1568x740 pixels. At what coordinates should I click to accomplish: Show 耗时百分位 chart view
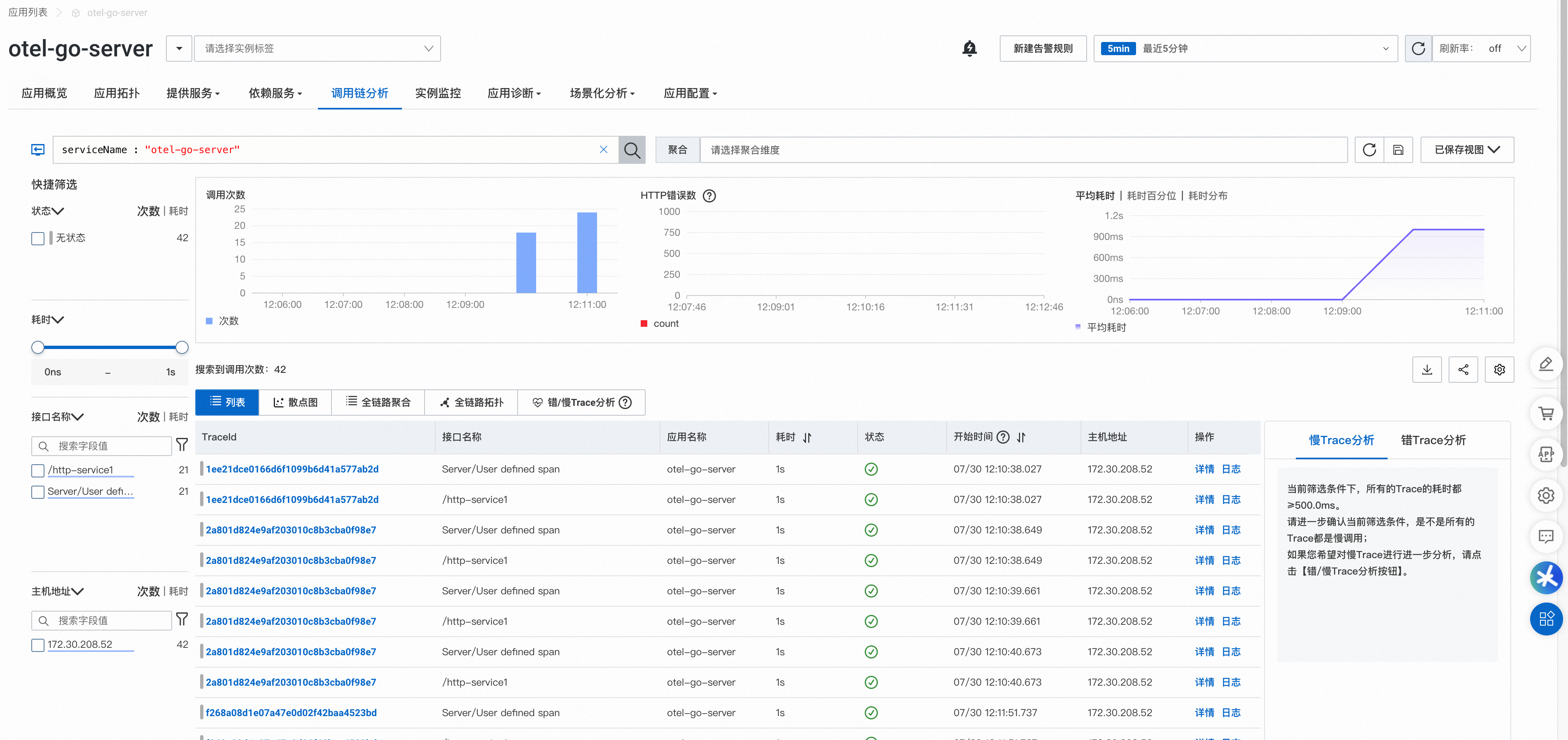tap(1151, 196)
